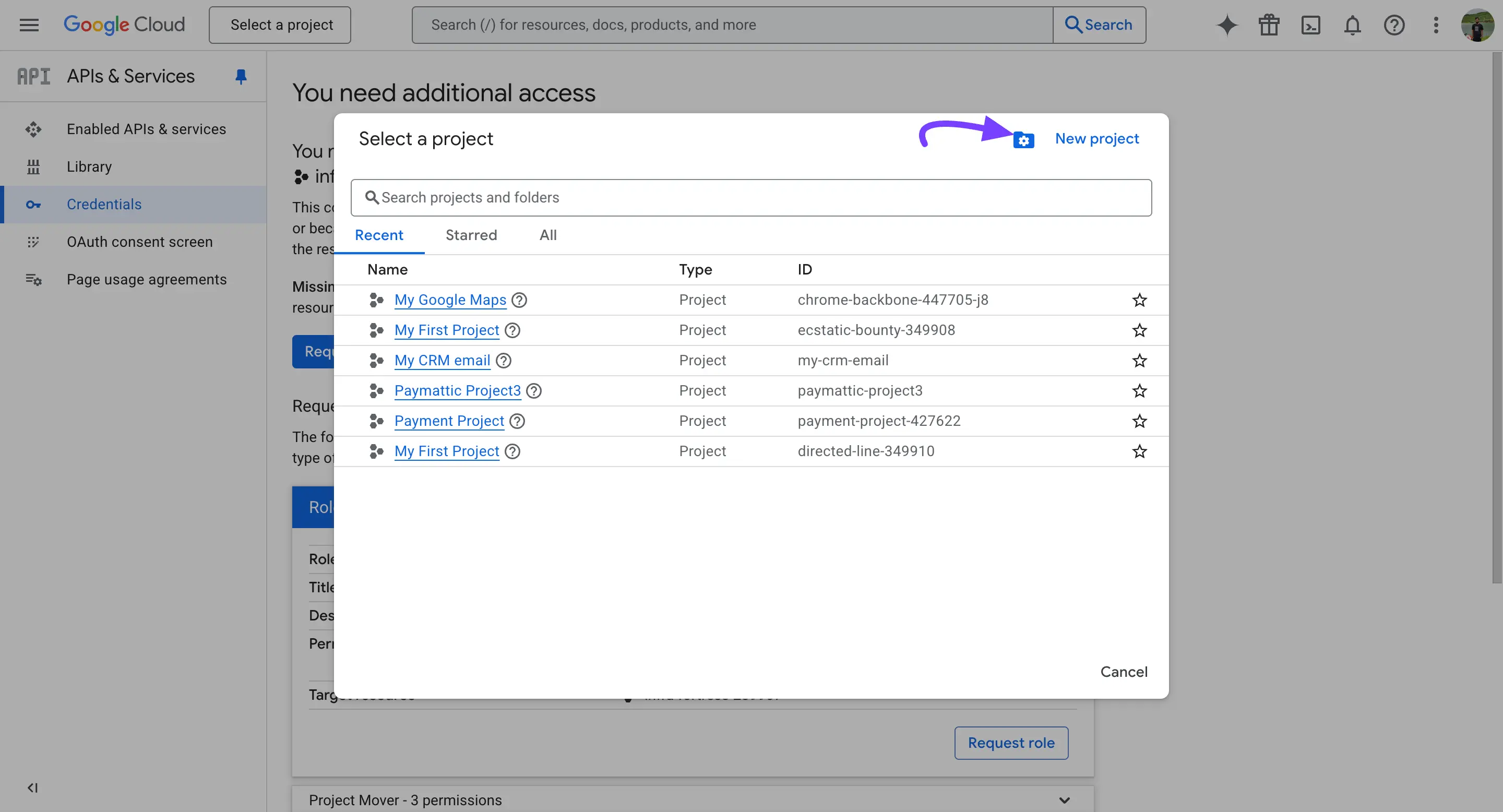Collapse the left sidebar panel
Viewport: 1503px width, 812px height.
(x=33, y=787)
